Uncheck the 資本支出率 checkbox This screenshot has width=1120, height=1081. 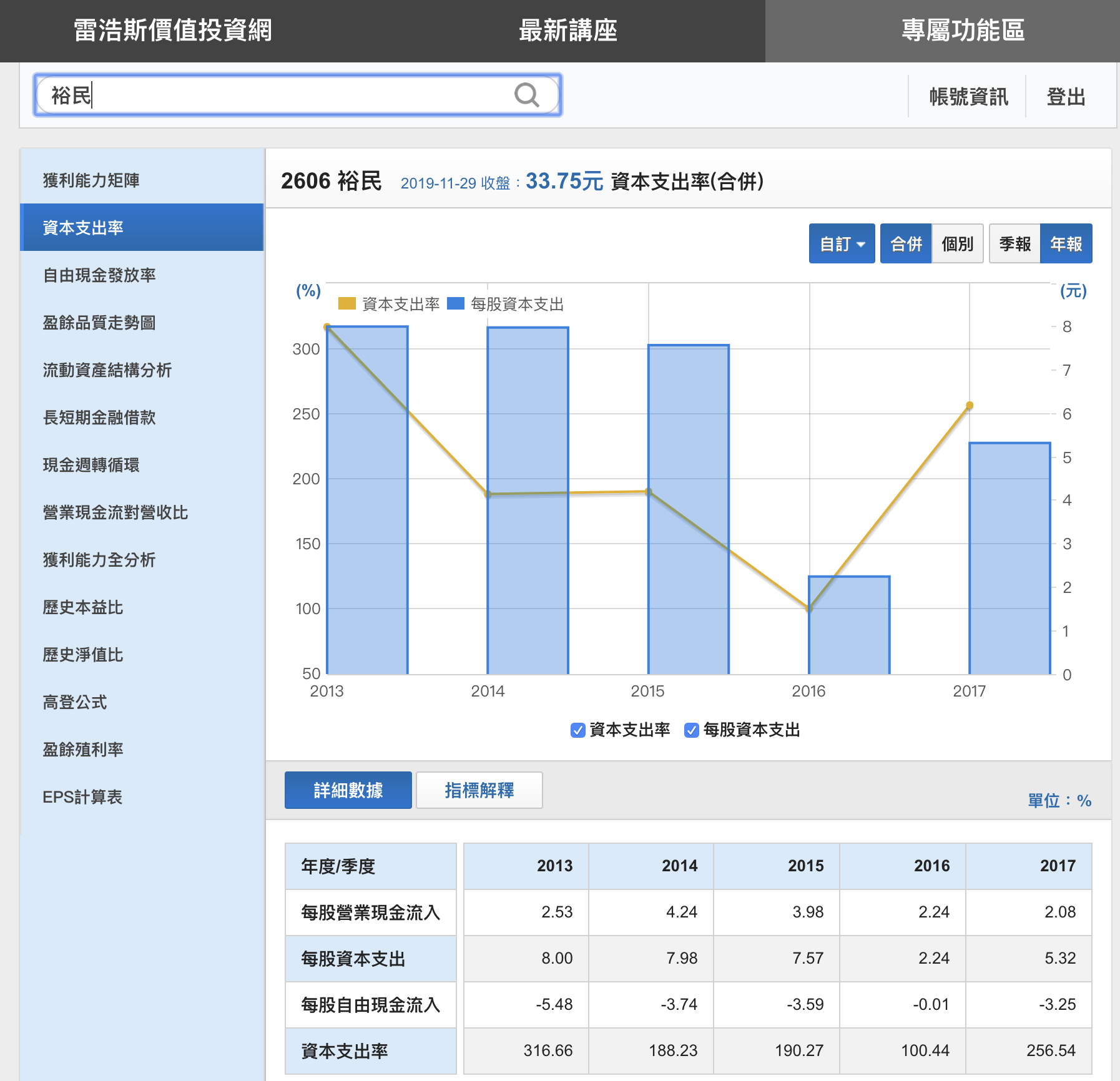tap(577, 730)
